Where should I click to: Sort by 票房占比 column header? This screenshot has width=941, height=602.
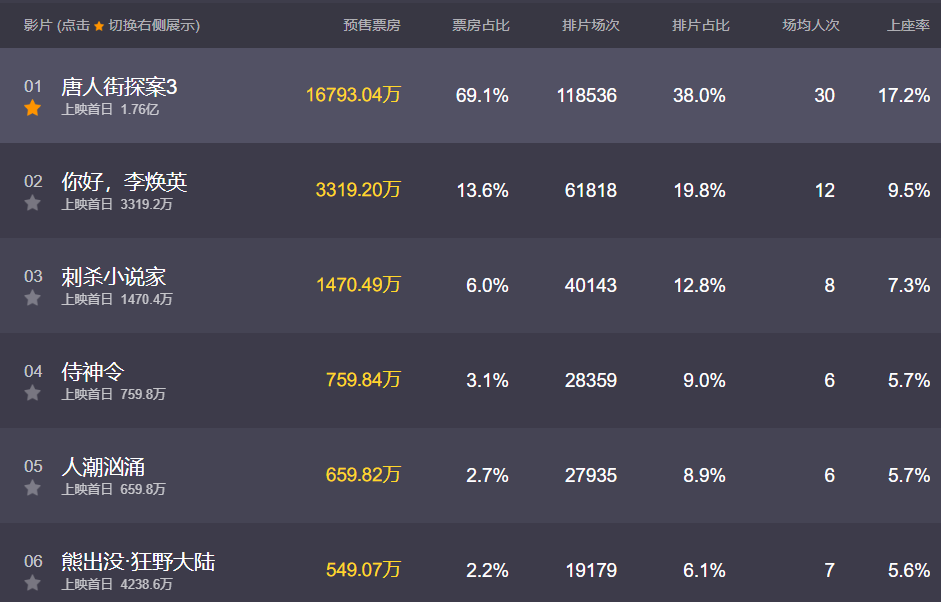coord(481,25)
